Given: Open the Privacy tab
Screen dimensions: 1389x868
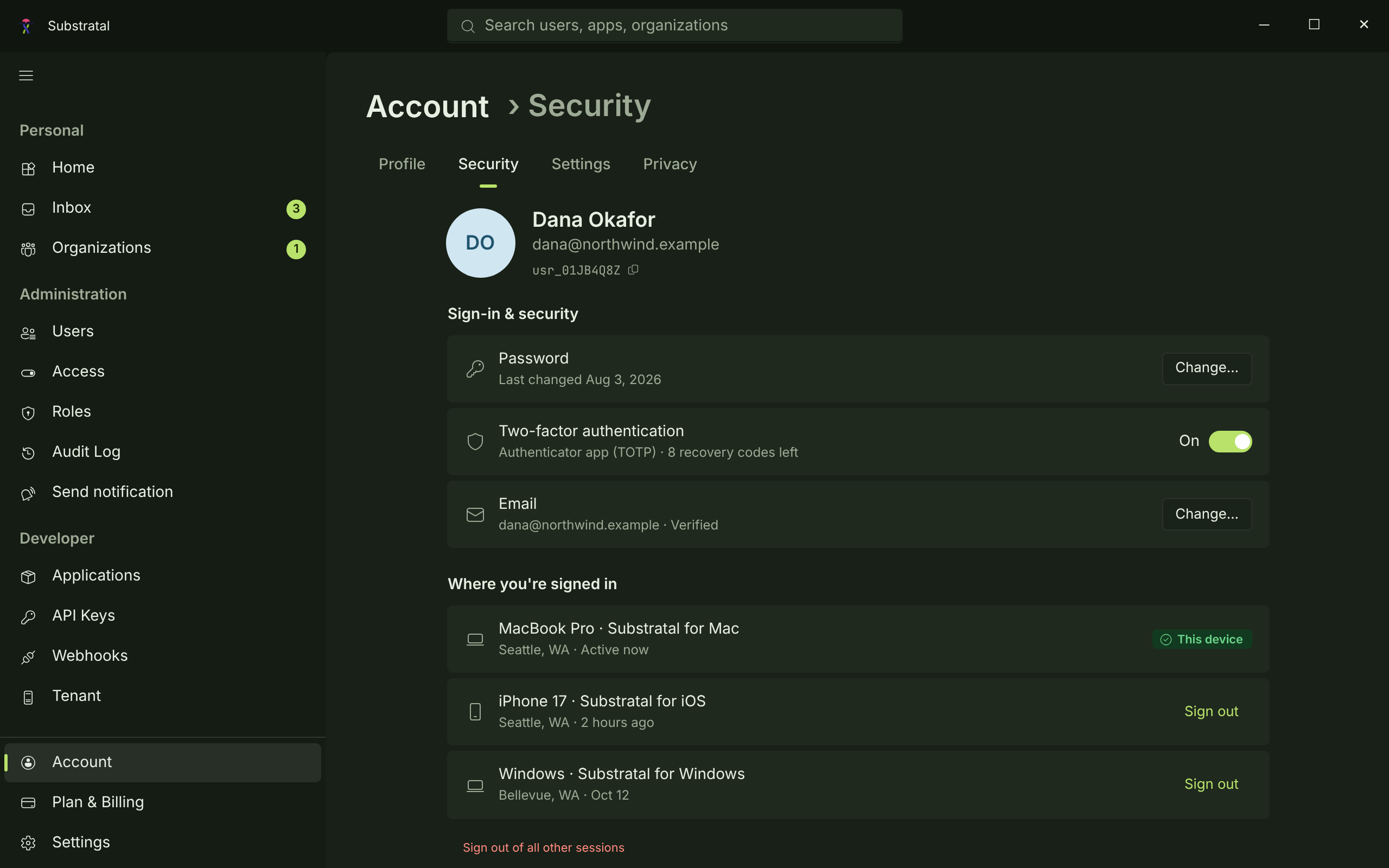Looking at the screenshot, I should 670,164.
